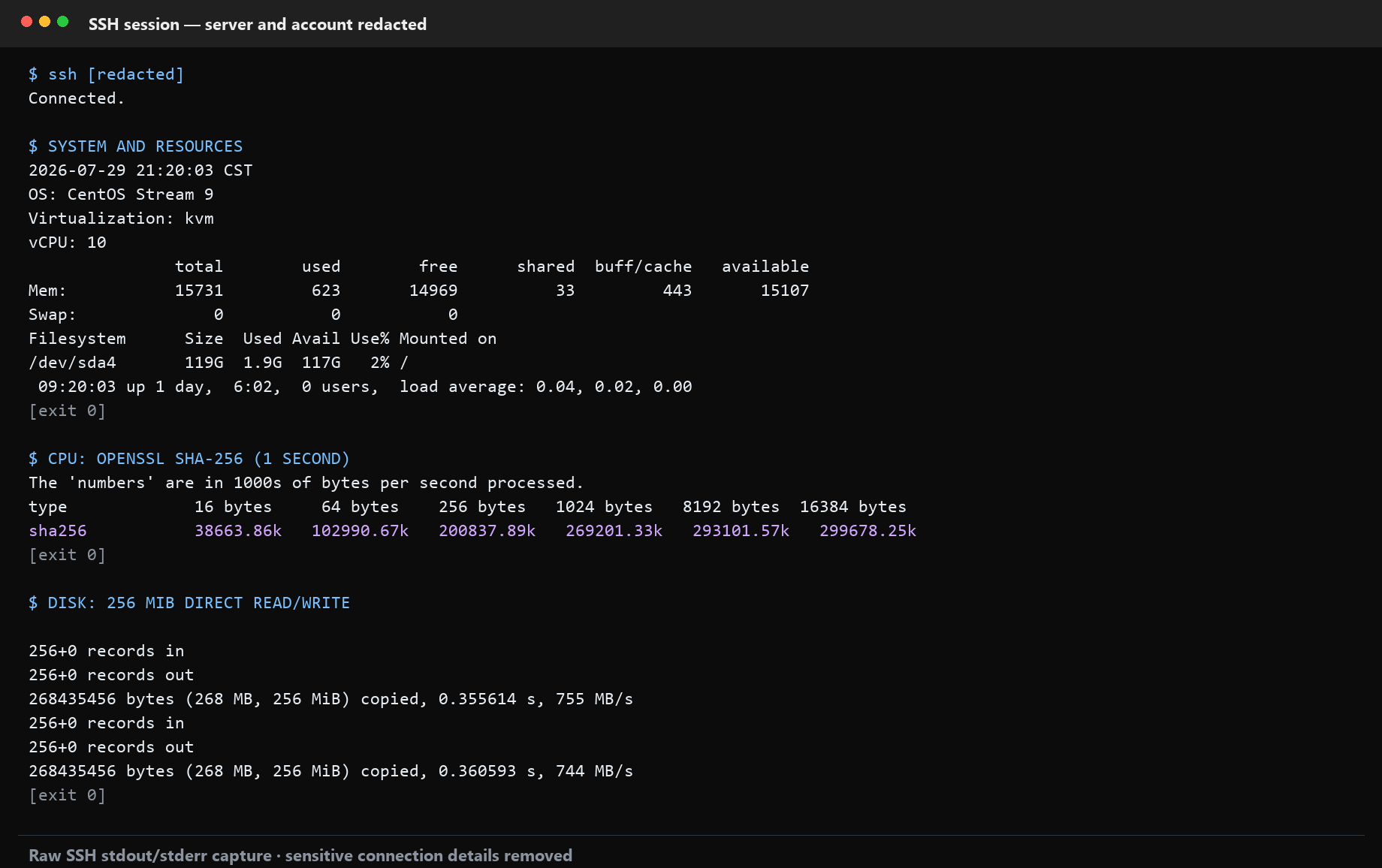Click the red close window dot
The image size is (1382, 868).
point(26,22)
